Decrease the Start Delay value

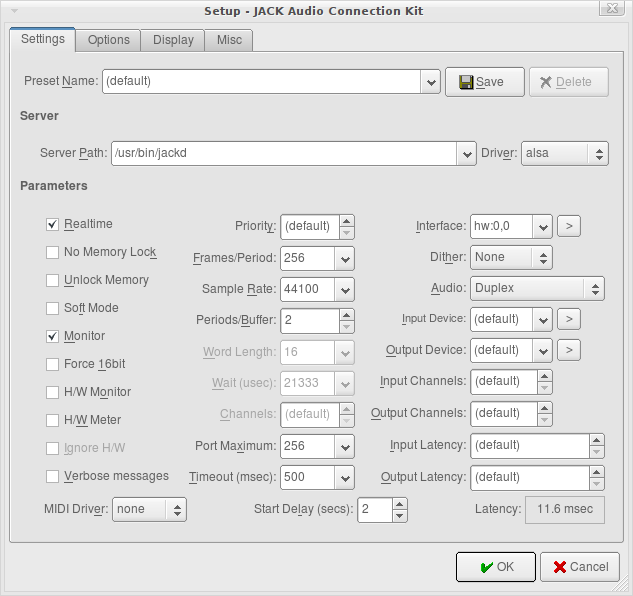point(400,516)
